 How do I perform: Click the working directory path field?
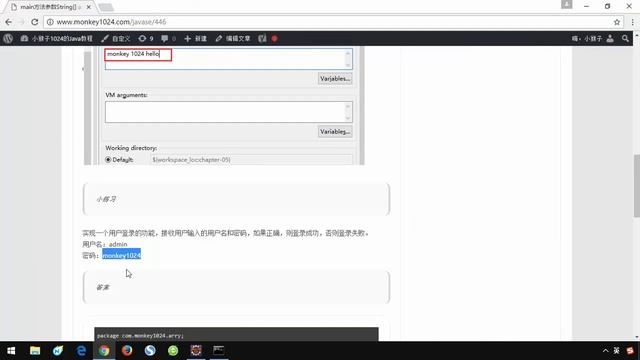tap(252, 160)
